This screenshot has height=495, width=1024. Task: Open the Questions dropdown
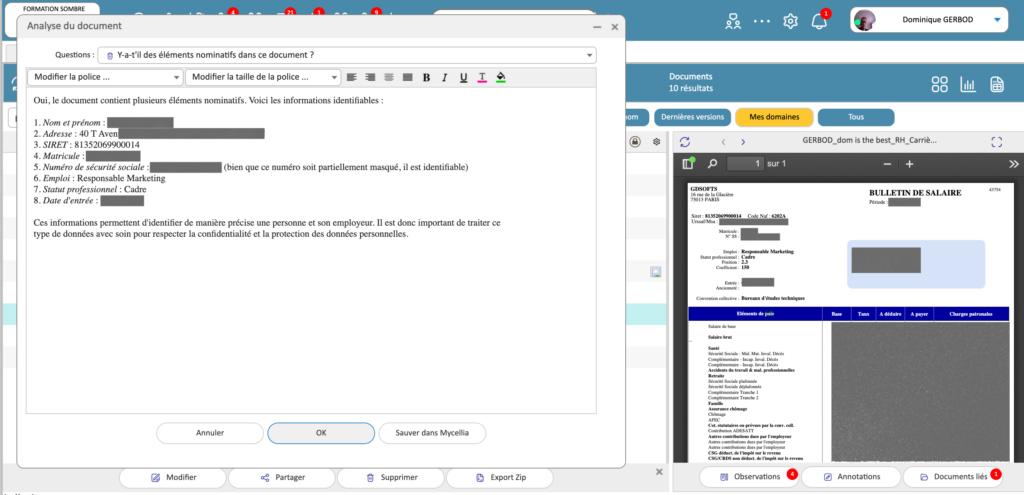click(x=347, y=55)
